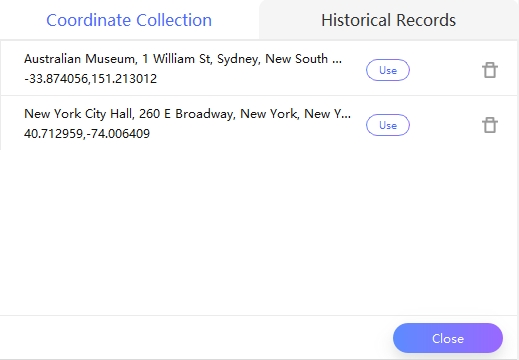Select the New York City Hall address text
Screen dimensions: 519x360
[x=187, y=114]
